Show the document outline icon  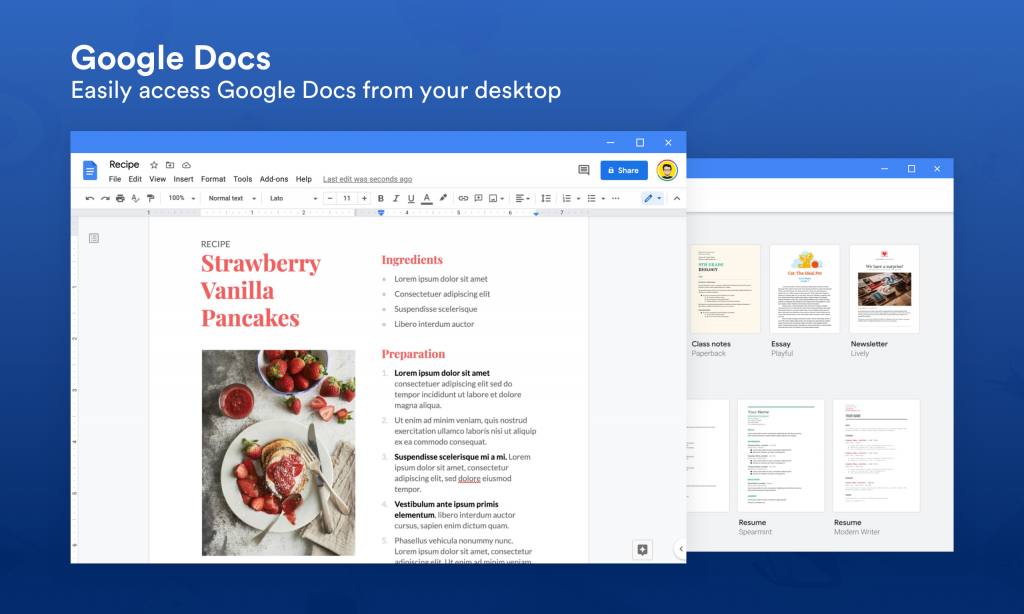click(x=94, y=238)
